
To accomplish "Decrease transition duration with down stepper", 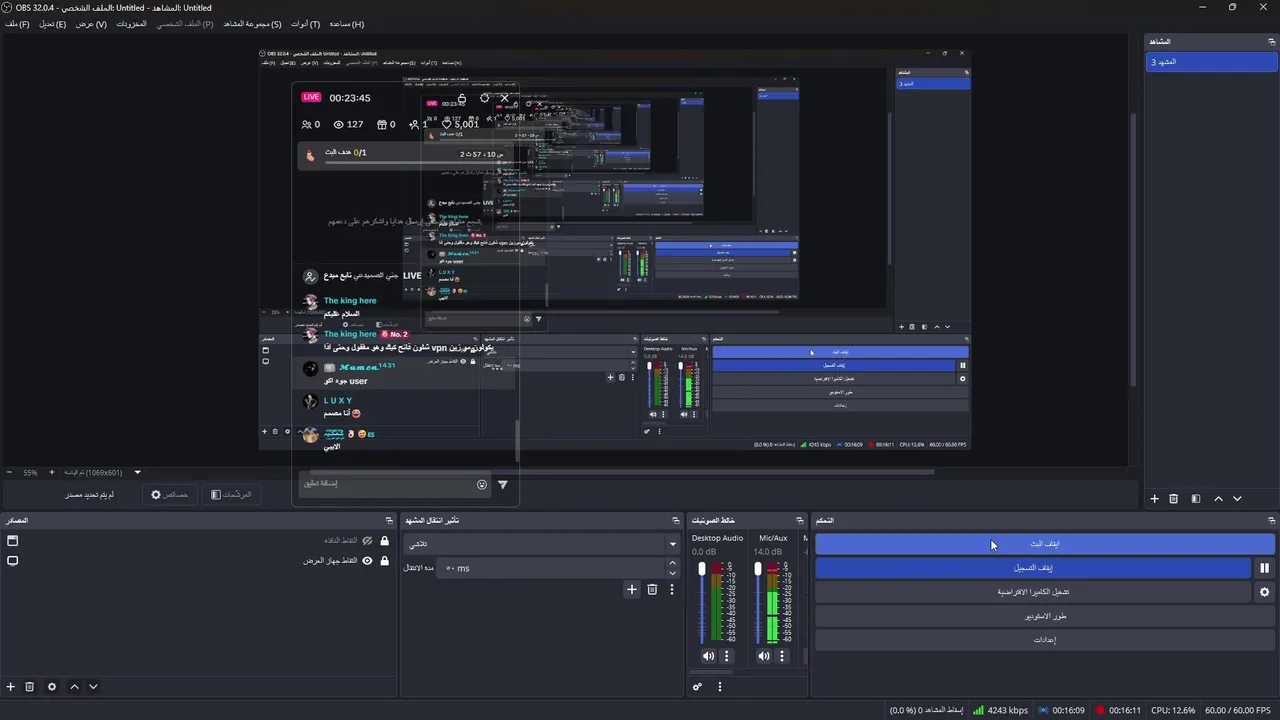I will click(672, 573).
